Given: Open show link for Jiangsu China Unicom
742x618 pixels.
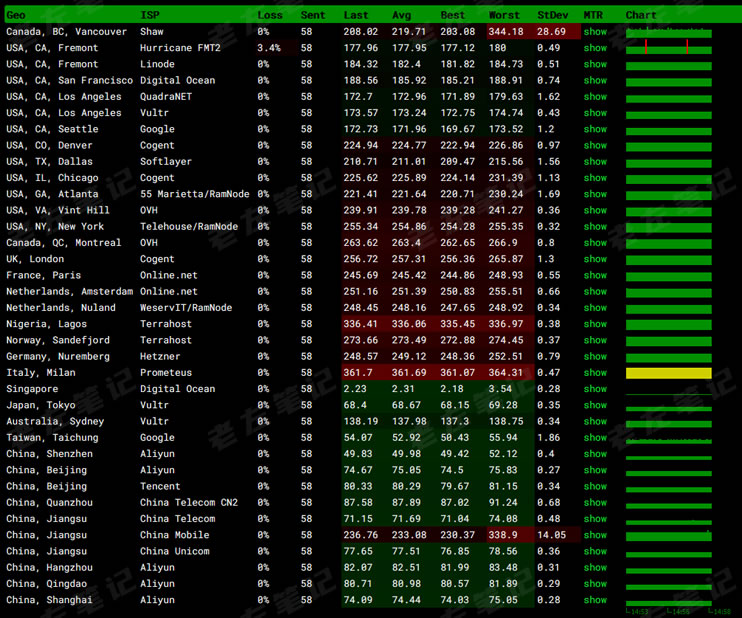Looking at the screenshot, I should [595, 551].
